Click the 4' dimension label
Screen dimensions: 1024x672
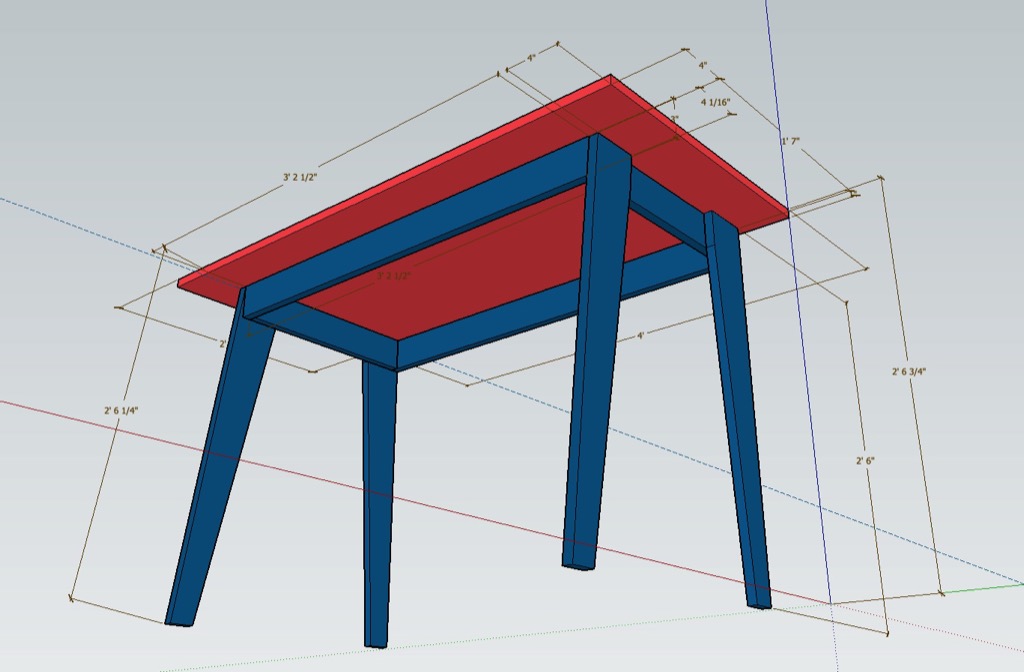pos(640,336)
